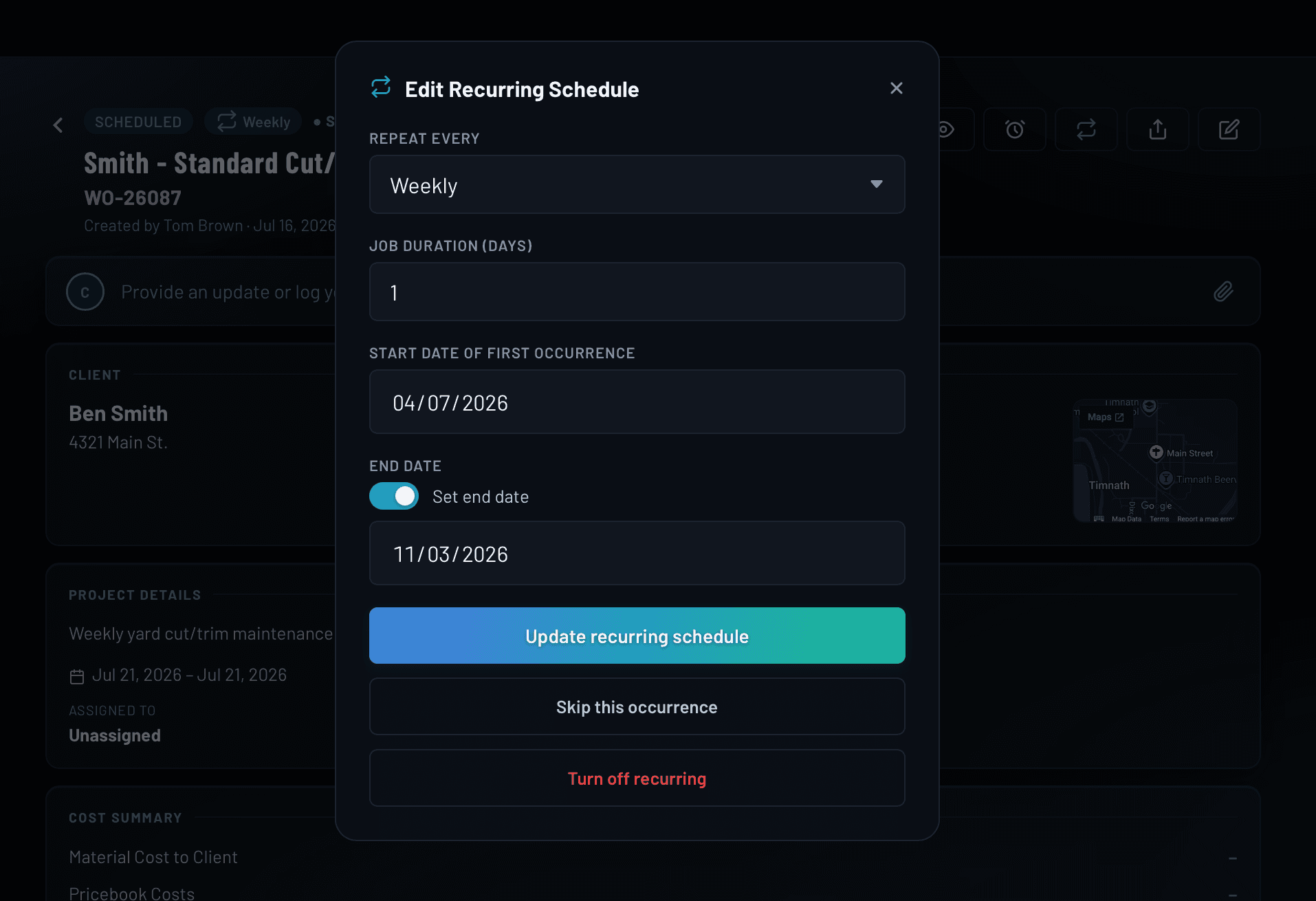Close the Edit Recurring Schedule dialog

[x=896, y=88]
